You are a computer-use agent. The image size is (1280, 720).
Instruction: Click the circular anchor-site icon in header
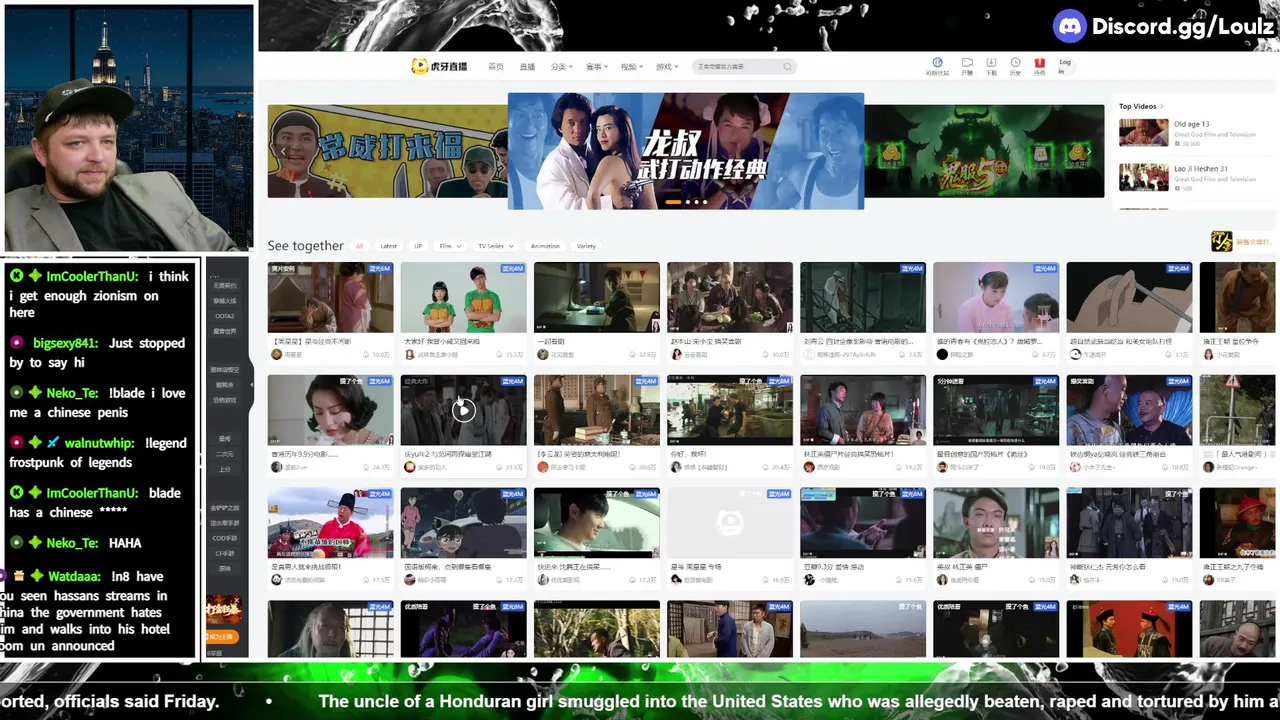click(937, 63)
